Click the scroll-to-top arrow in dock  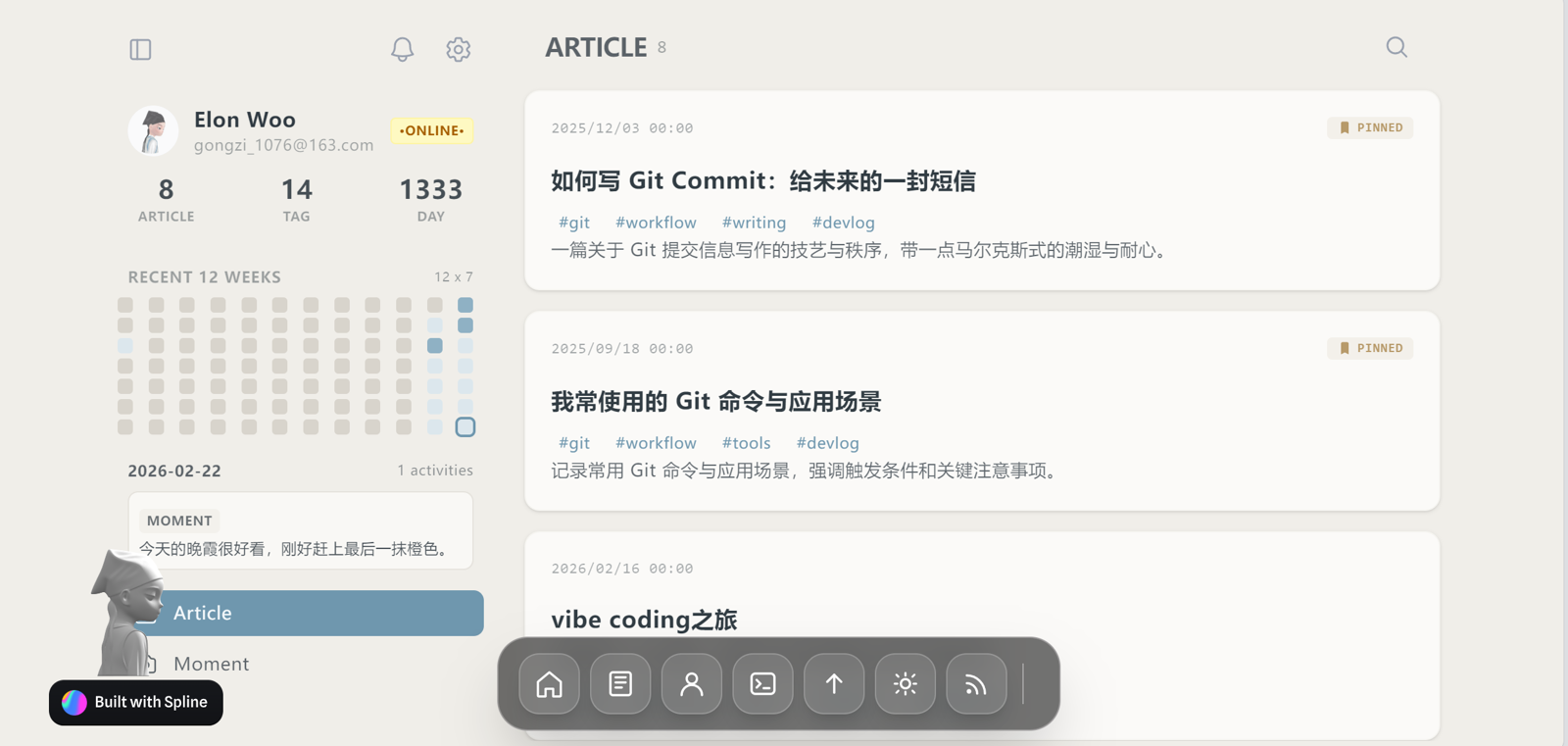834,683
